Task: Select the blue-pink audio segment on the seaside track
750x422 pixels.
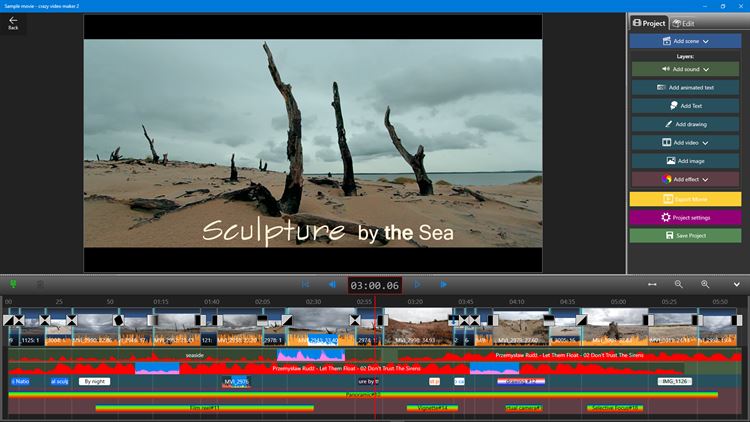Action: click(311, 355)
